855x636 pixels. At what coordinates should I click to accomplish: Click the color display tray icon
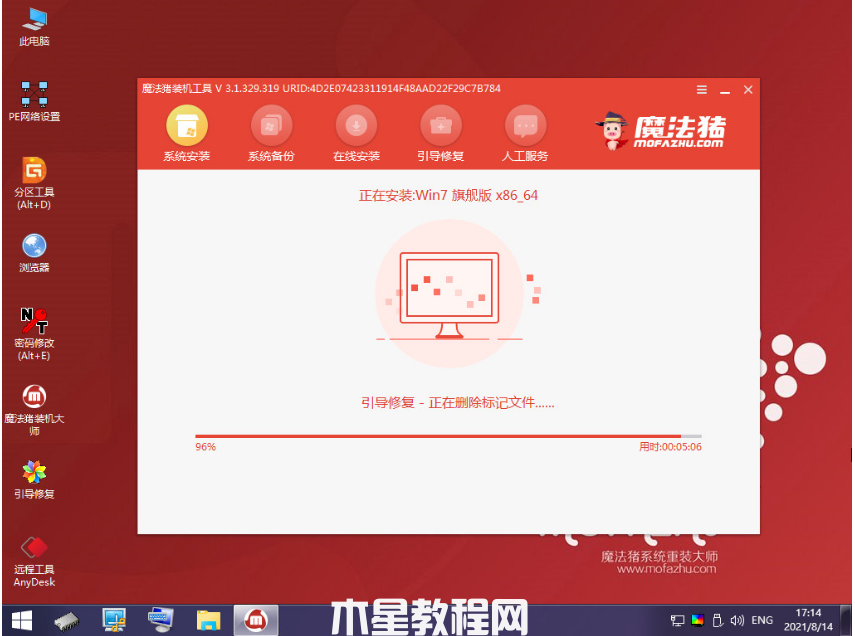[697, 620]
